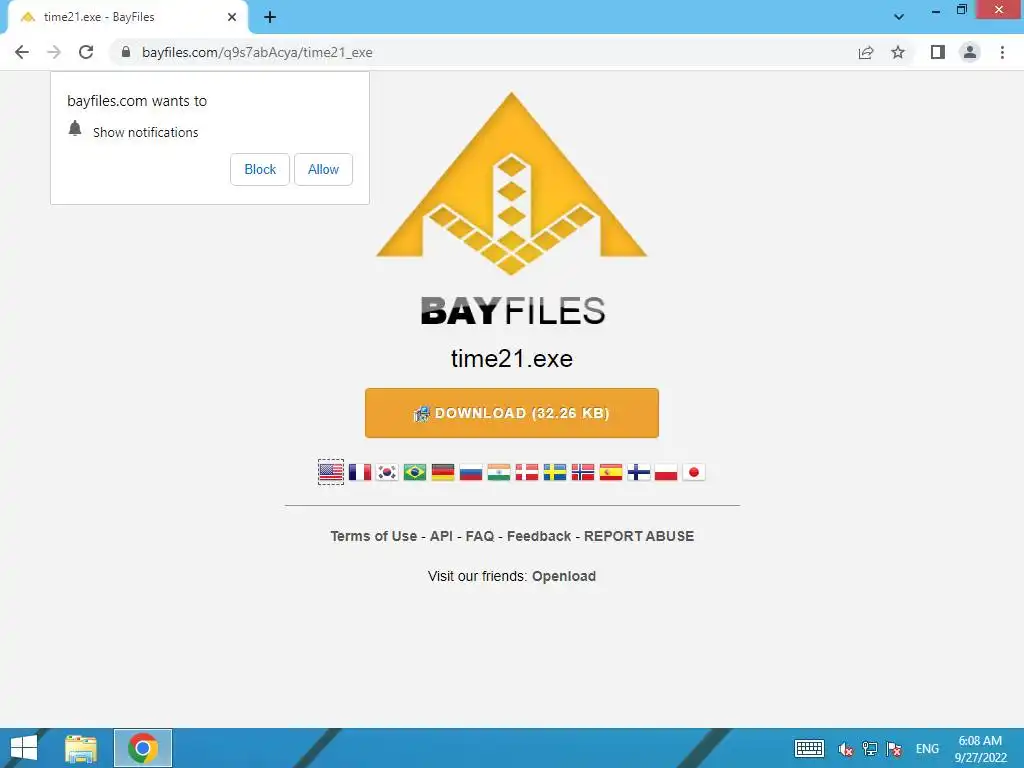The image size is (1024, 768).
Task: Reload the BayFiles page
Action: (x=86, y=52)
